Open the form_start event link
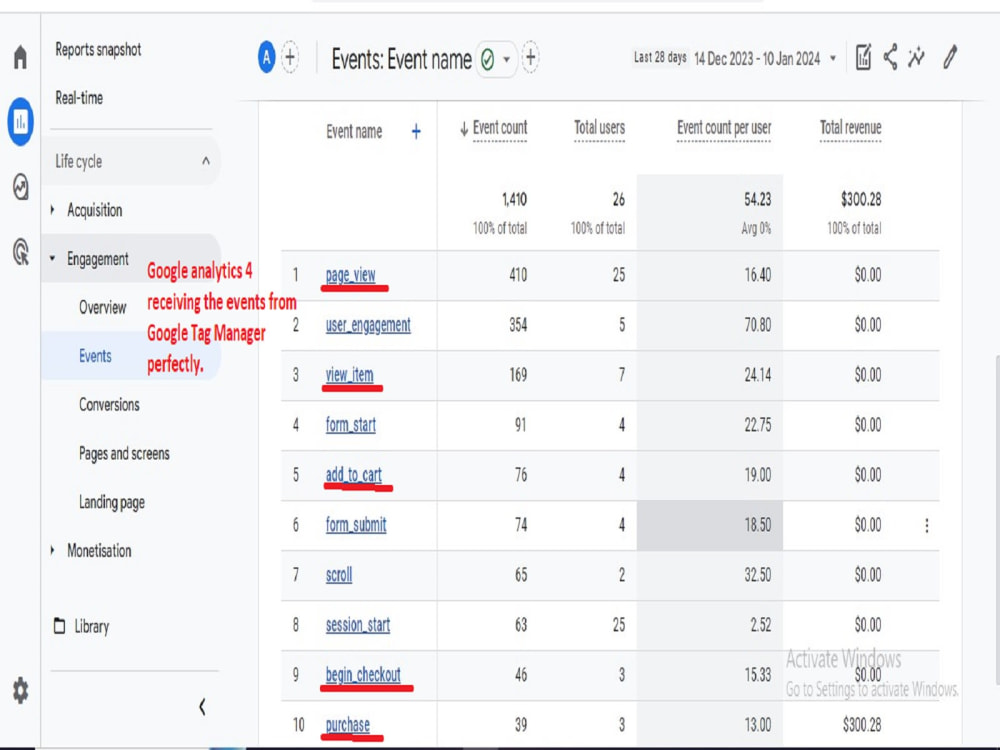Image resolution: width=1000 pixels, height=750 pixels. [351, 425]
